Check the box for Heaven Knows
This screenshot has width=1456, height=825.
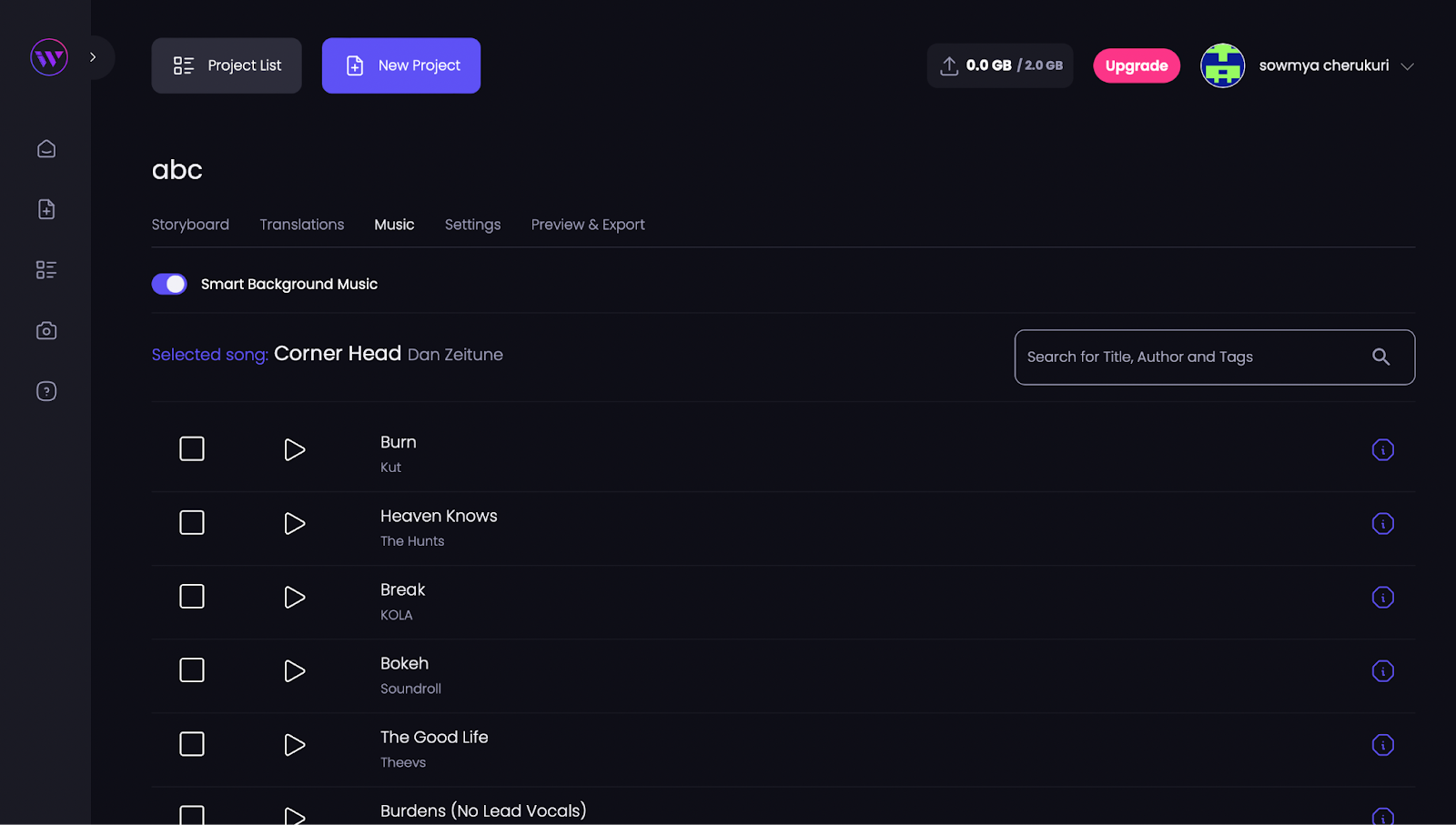(192, 522)
